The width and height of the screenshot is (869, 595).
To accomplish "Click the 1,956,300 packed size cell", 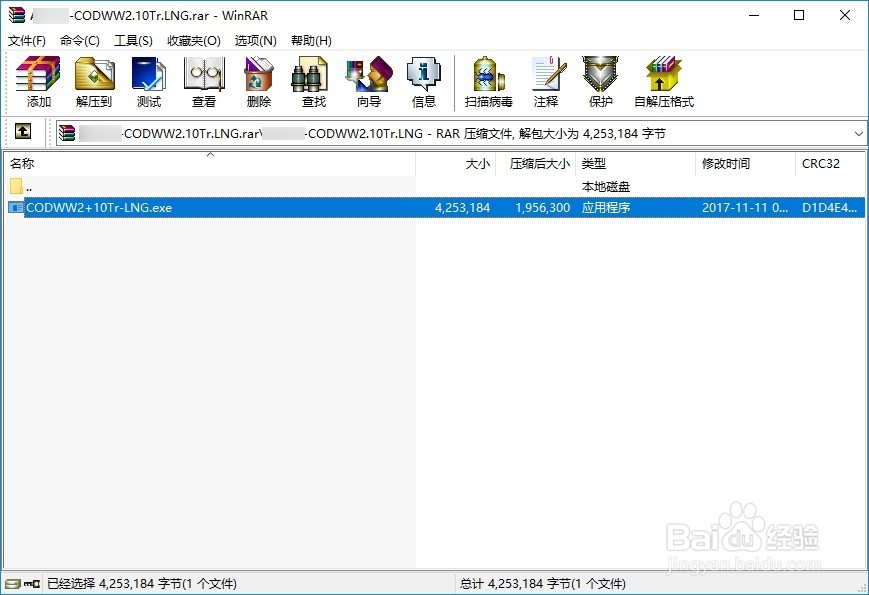I will coord(543,208).
